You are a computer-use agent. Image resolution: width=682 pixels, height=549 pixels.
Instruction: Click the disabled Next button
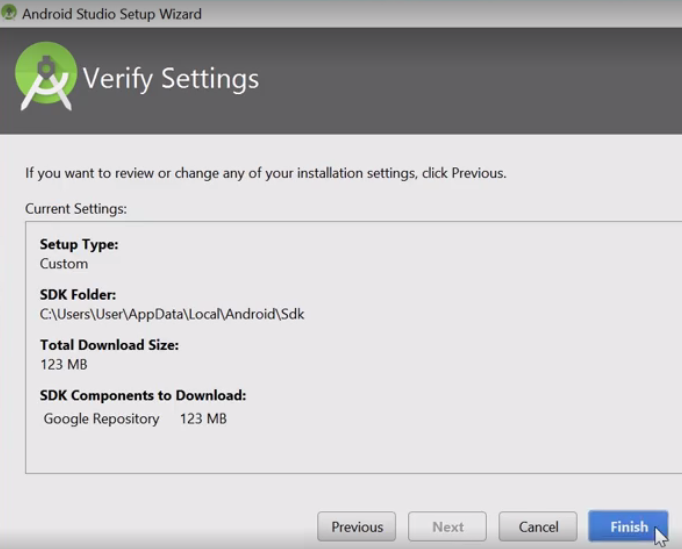(447, 526)
